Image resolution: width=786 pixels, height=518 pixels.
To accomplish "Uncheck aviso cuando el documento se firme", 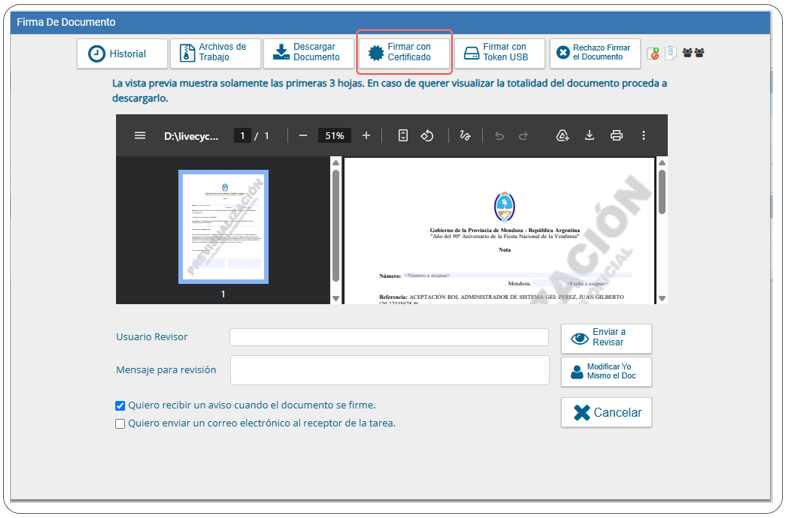I will coord(120,406).
